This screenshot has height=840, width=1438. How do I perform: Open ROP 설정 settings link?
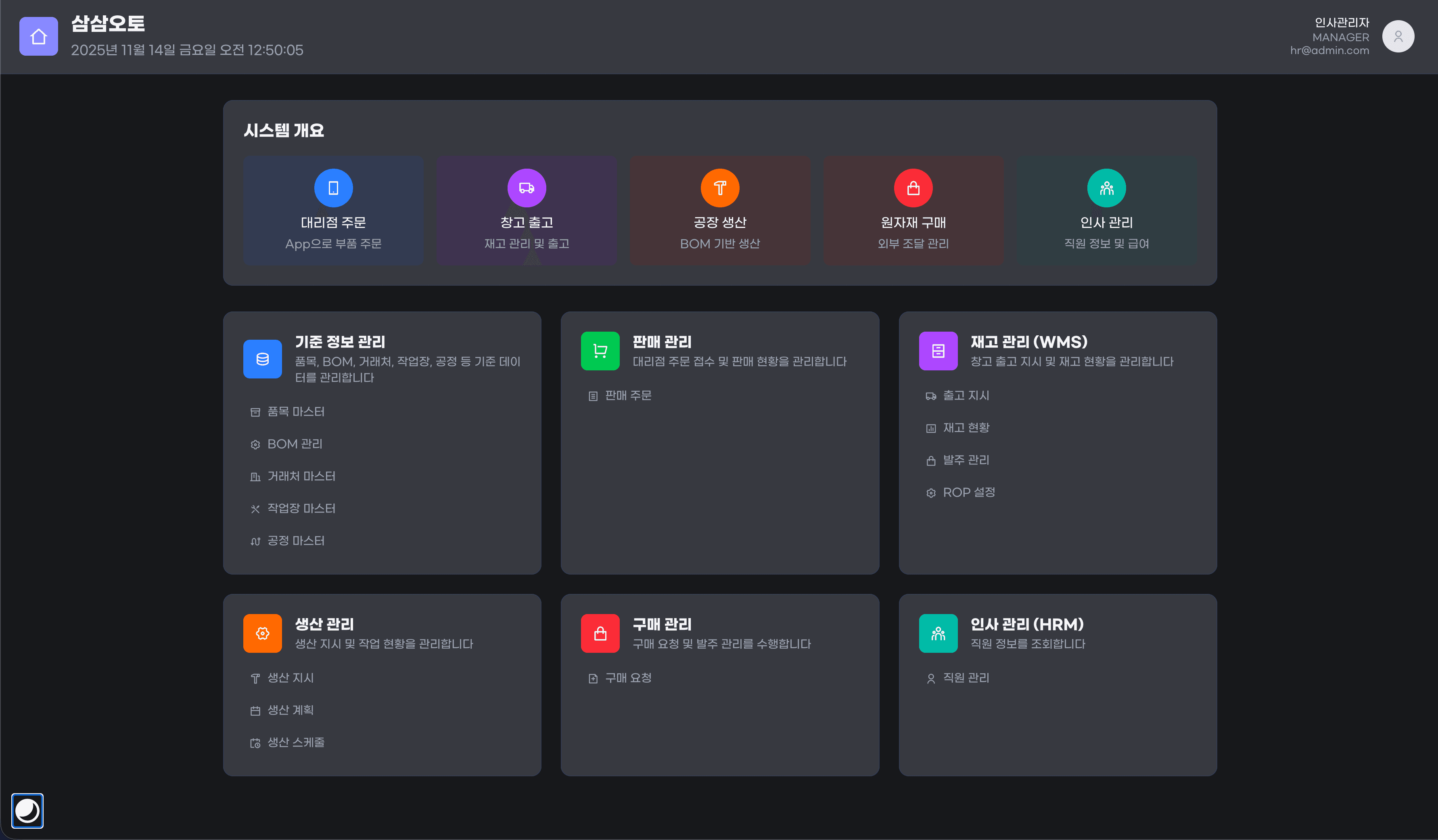point(968,492)
